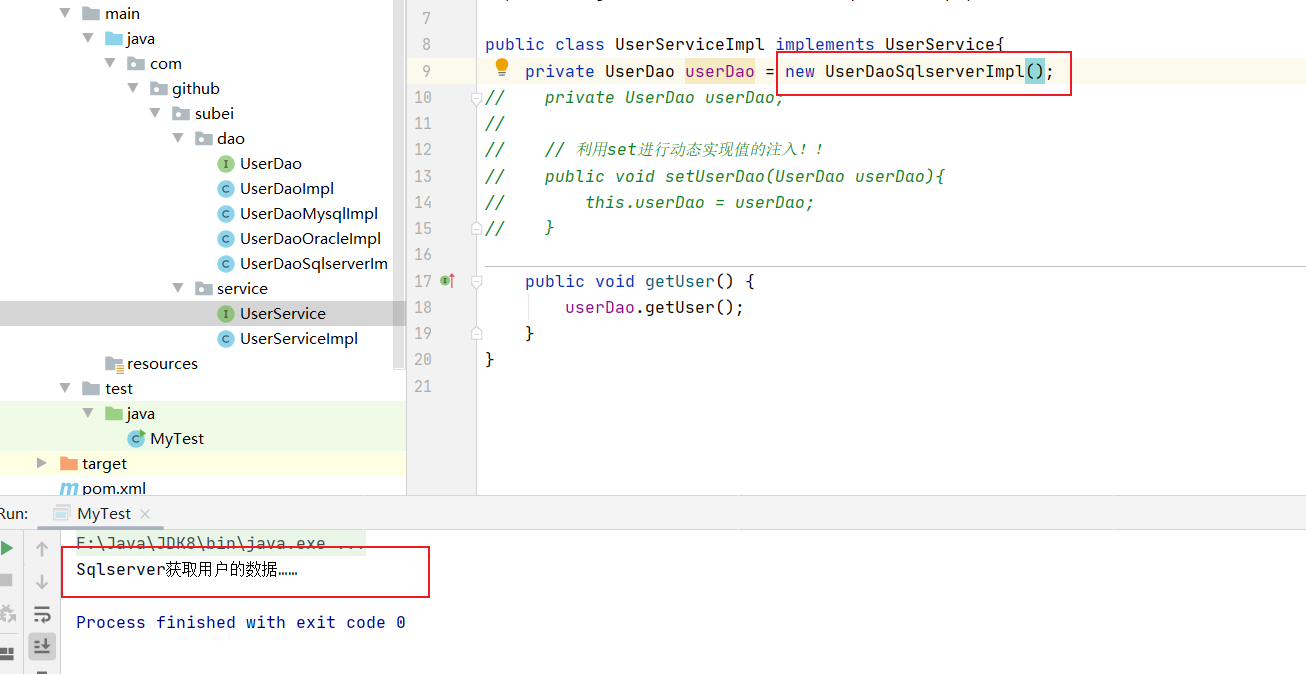This screenshot has height=674, width=1306.
Task: Select UserServiceImpl class in project tree
Action: tap(298, 338)
